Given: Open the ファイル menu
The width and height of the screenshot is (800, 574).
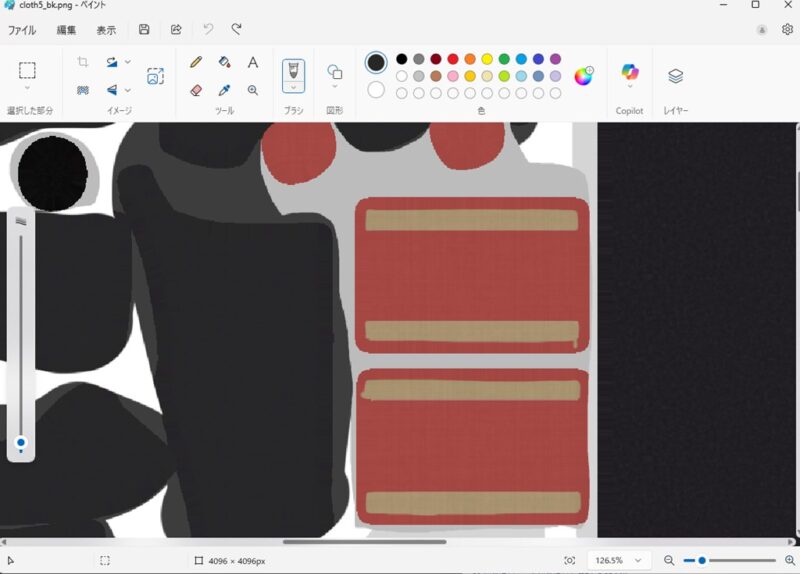Looking at the screenshot, I should coord(22,30).
